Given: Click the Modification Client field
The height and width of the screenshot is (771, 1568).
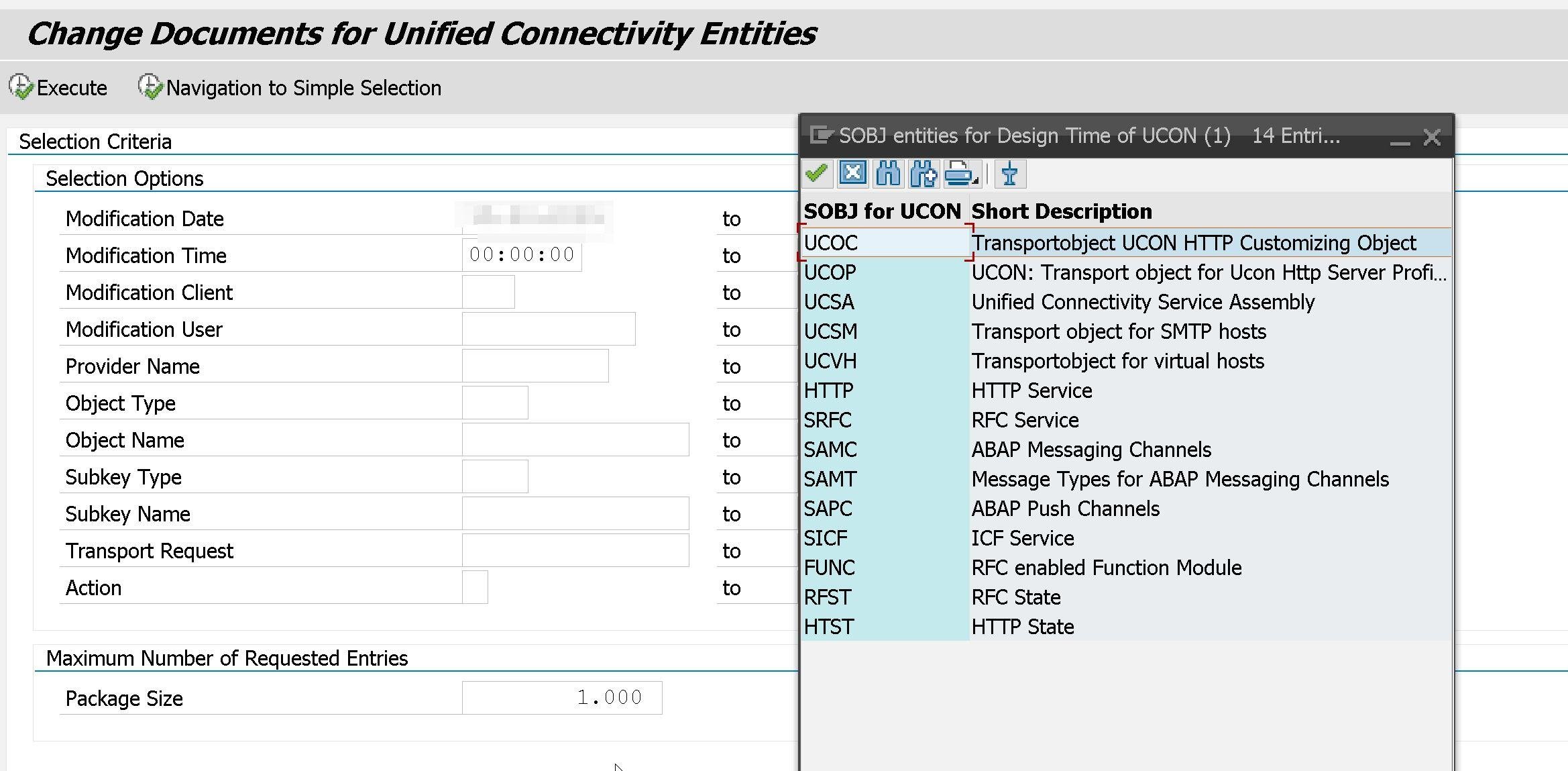Looking at the screenshot, I should (x=488, y=292).
